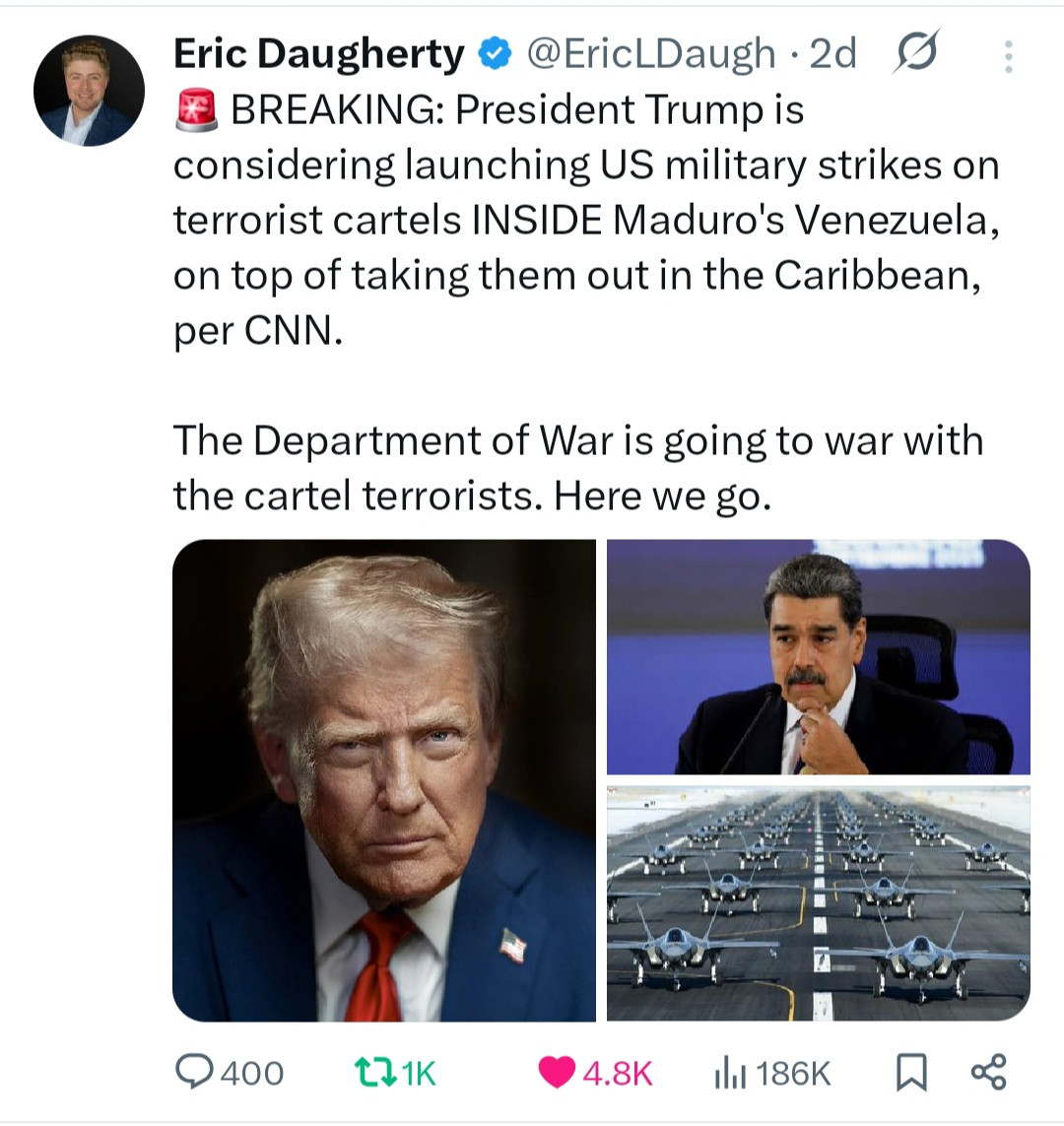The width and height of the screenshot is (1064, 1126).
Task: Click the share icon
Action: [x=989, y=1072]
